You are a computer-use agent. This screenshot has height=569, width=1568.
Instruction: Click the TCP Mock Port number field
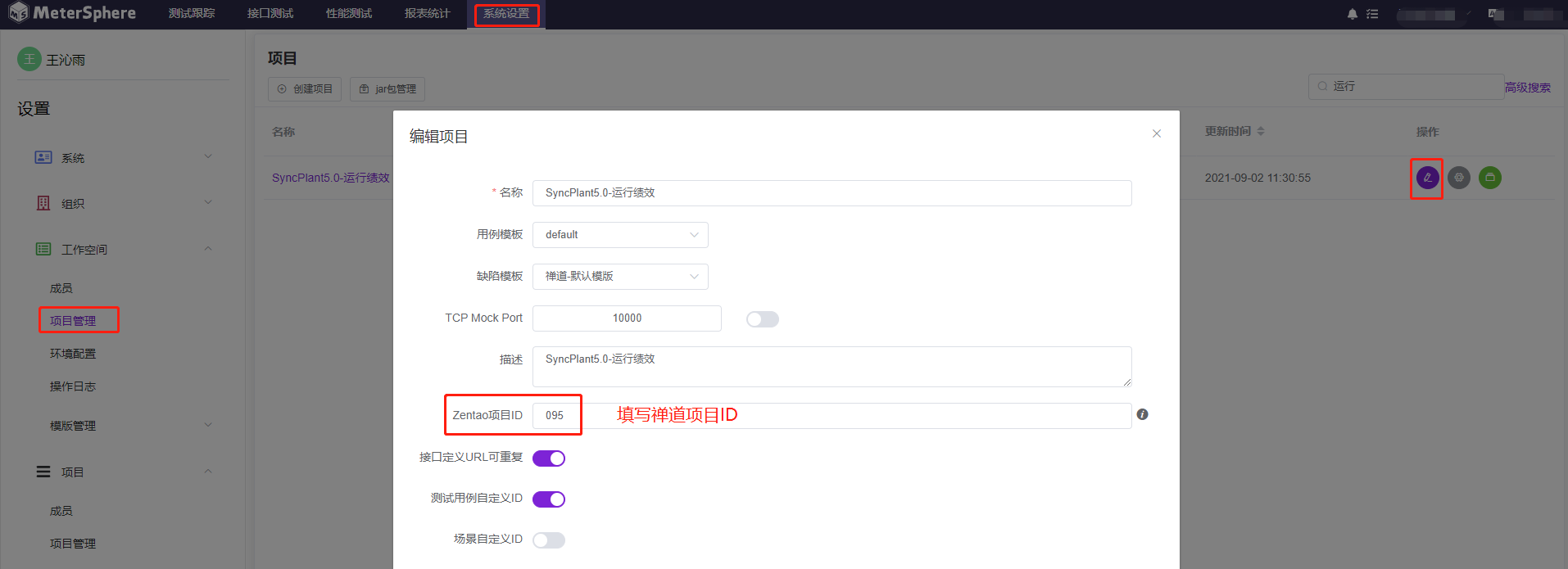627,318
